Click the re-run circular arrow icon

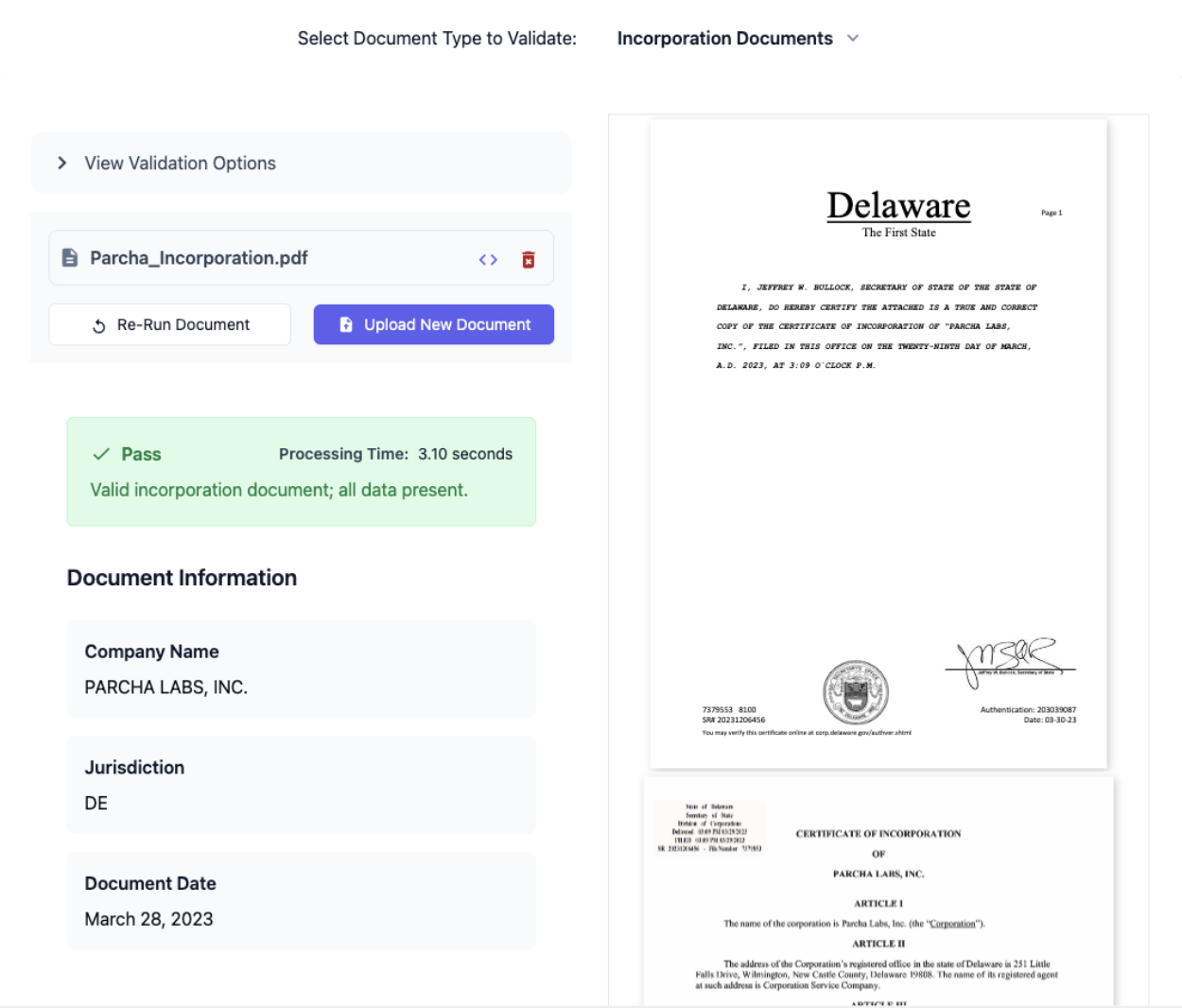pyautogui.click(x=98, y=326)
